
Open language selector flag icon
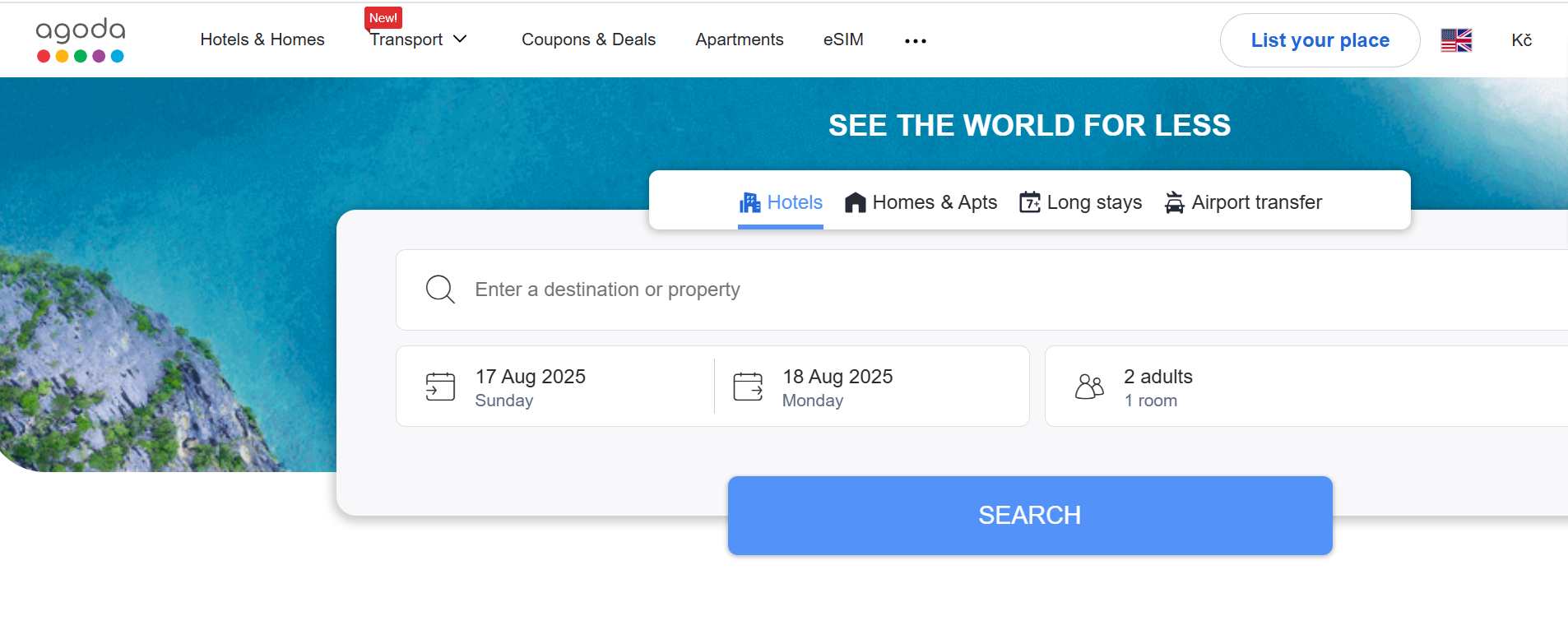pyautogui.click(x=1456, y=40)
